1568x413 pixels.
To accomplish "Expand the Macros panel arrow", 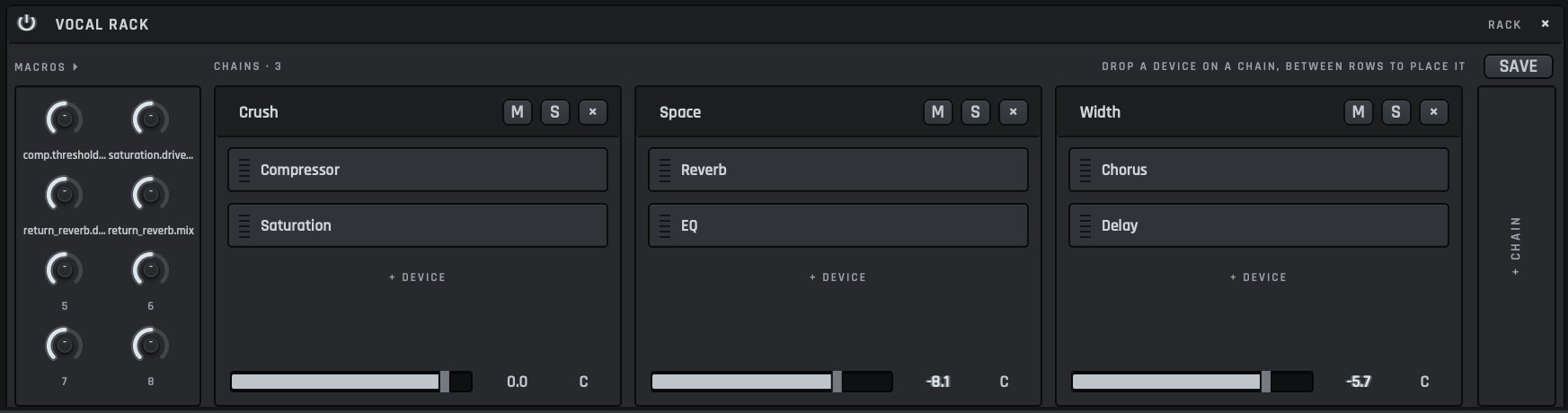I will pos(75,66).
